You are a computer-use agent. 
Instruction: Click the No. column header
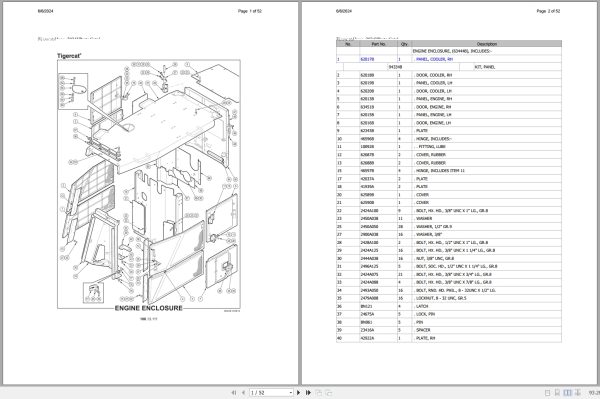pos(348,44)
